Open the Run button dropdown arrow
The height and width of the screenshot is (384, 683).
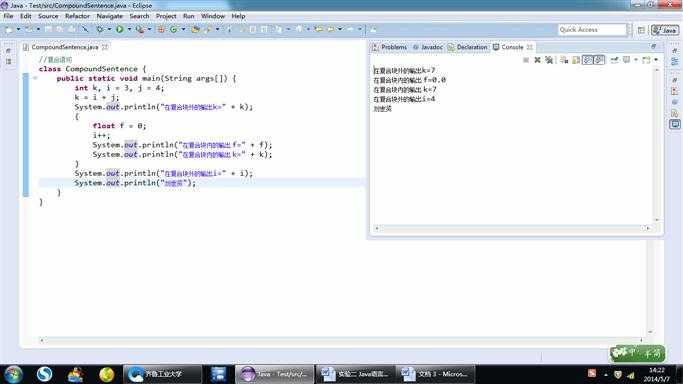[x=129, y=29]
